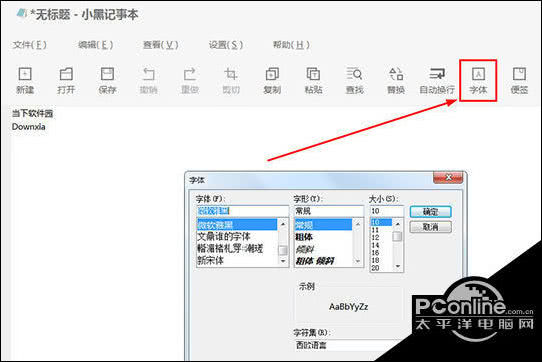
Task: Open the 编辑(E) menu
Action: click(95, 45)
